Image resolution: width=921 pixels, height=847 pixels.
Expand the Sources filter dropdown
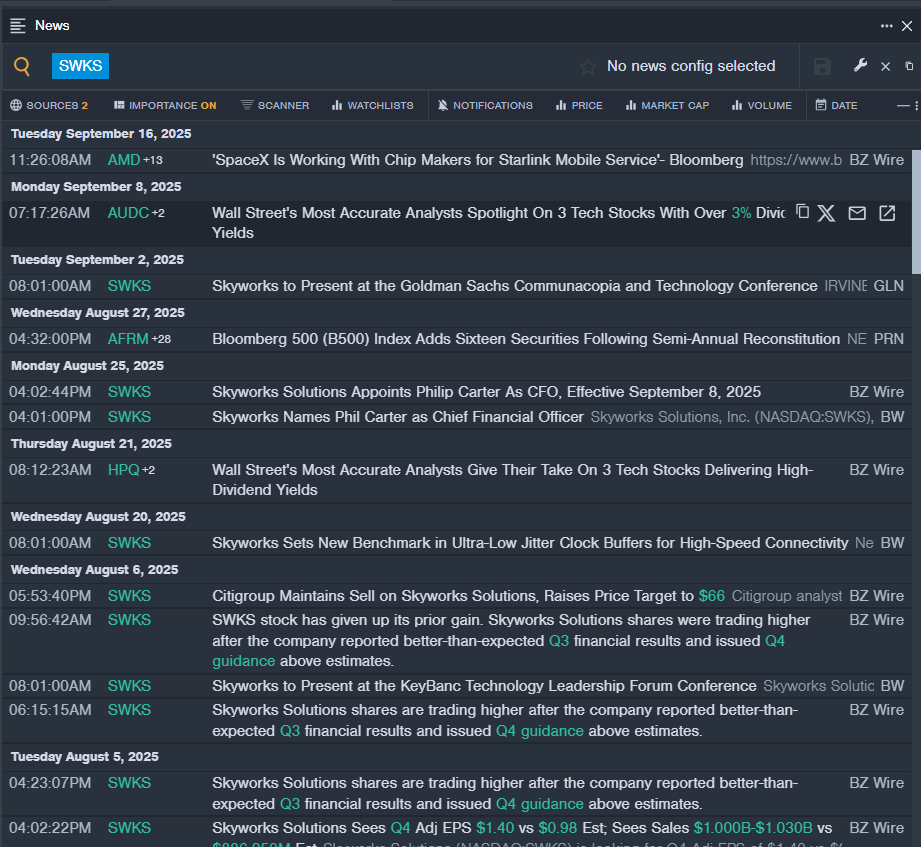[x=49, y=105]
